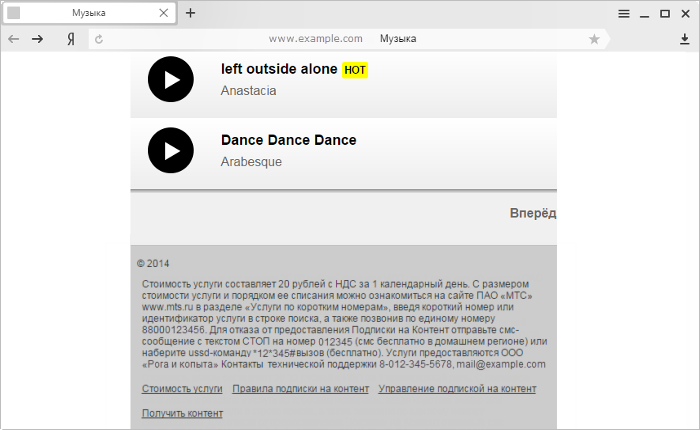Go to next page via Вперёд
This screenshot has width=700, height=430.
click(533, 213)
